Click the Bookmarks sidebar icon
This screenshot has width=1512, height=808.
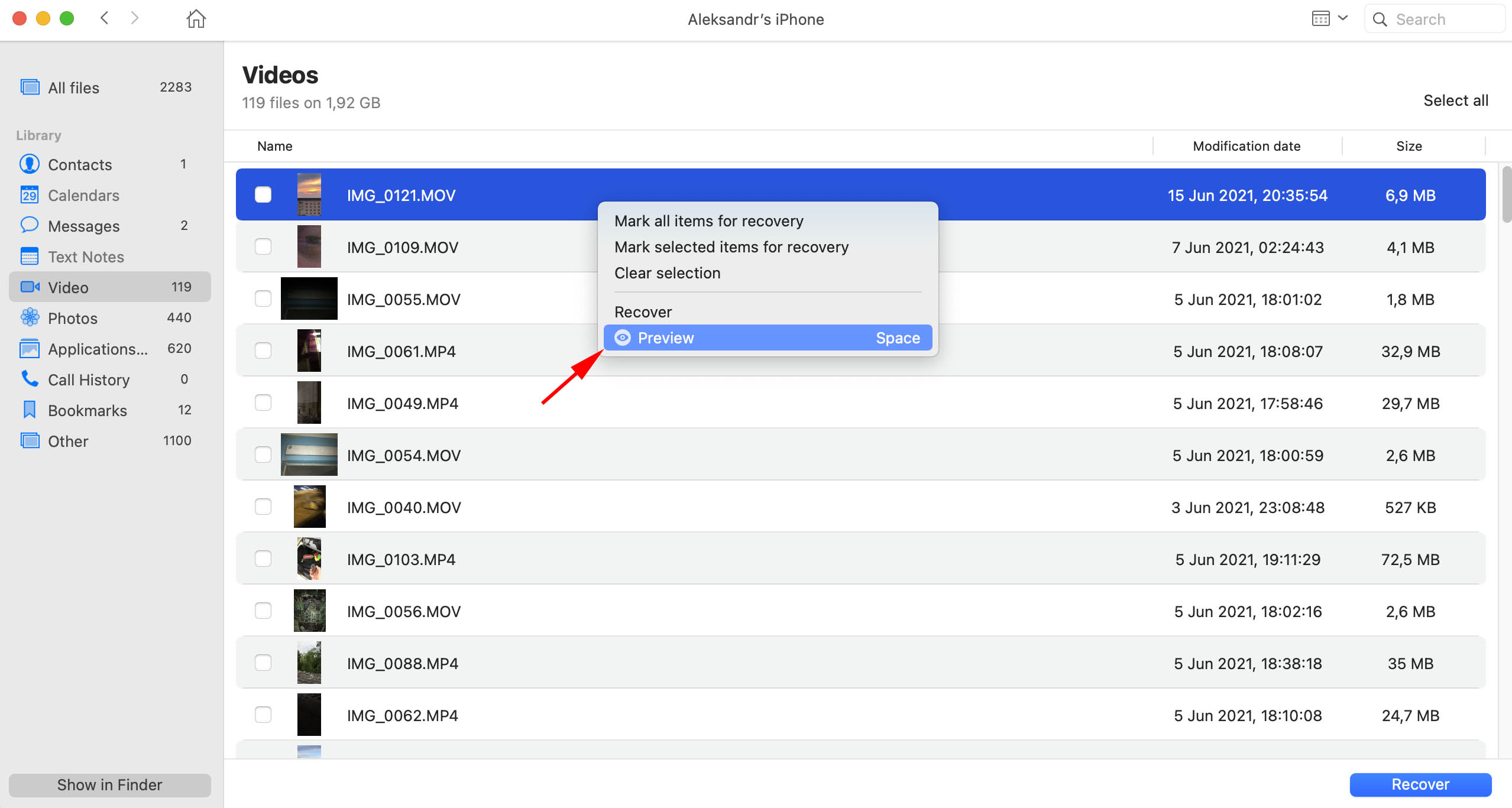tap(29, 410)
